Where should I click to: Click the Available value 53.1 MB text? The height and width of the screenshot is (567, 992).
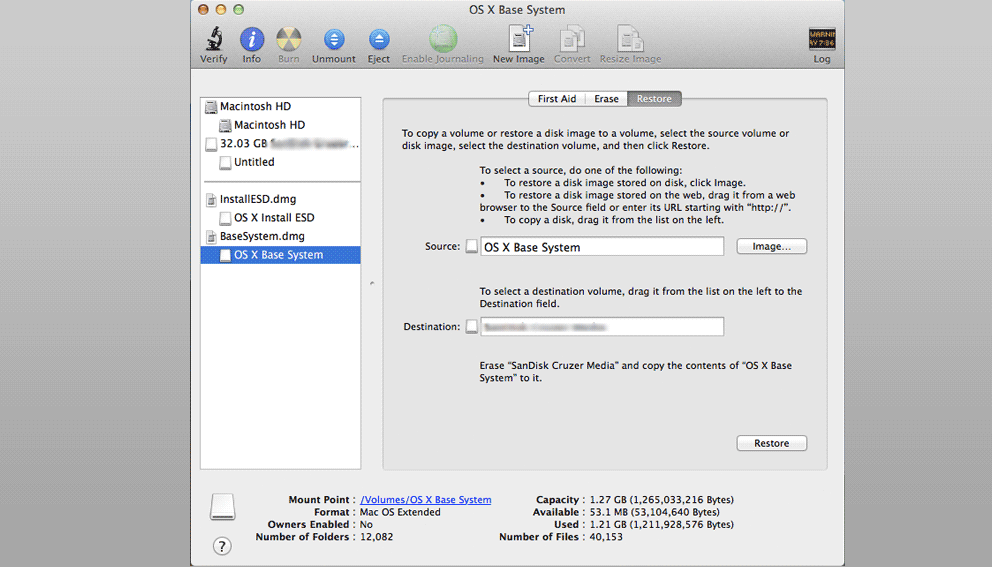point(655,512)
